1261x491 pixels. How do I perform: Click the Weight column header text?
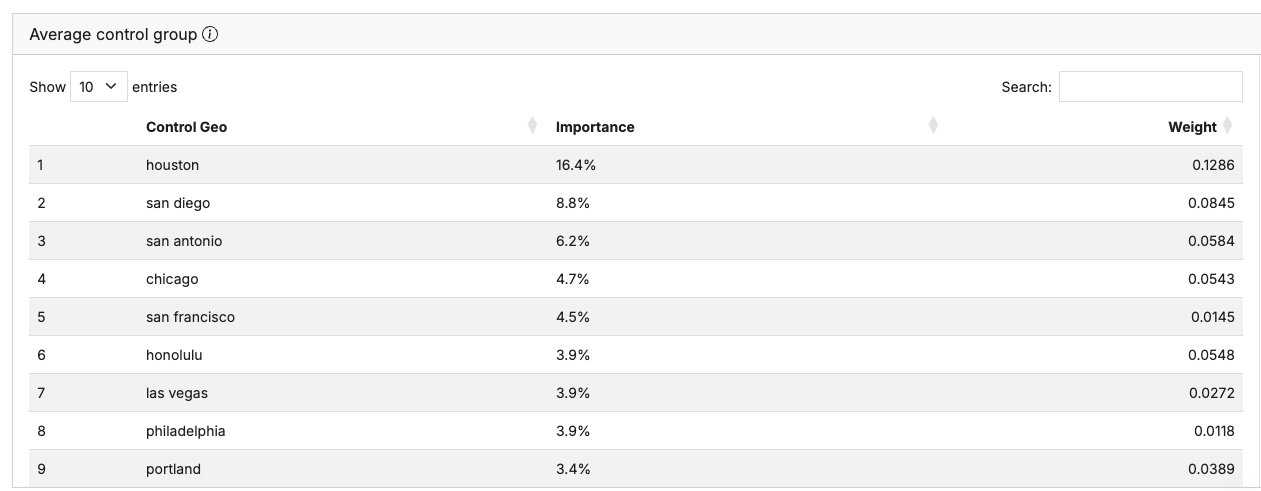point(1192,127)
